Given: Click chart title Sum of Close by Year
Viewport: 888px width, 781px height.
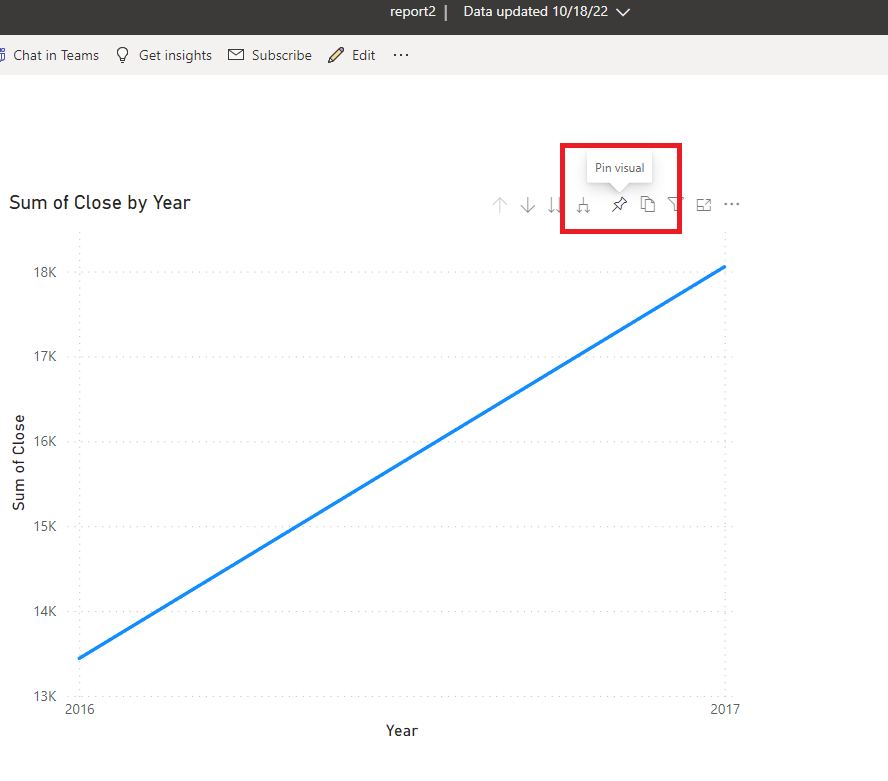Looking at the screenshot, I should pyautogui.click(x=100, y=203).
